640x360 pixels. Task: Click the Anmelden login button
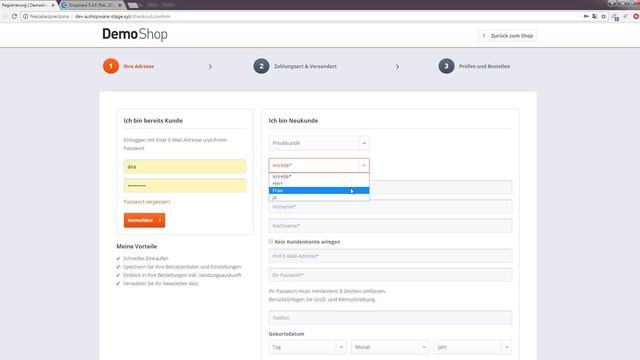point(144,220)
